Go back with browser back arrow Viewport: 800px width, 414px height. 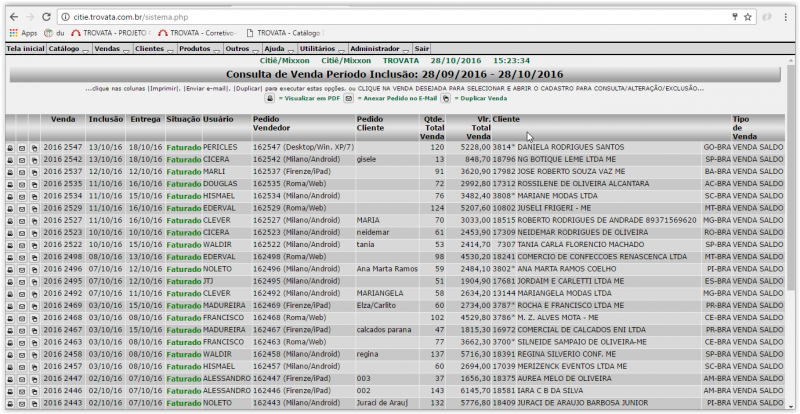(x=14, y=17)
